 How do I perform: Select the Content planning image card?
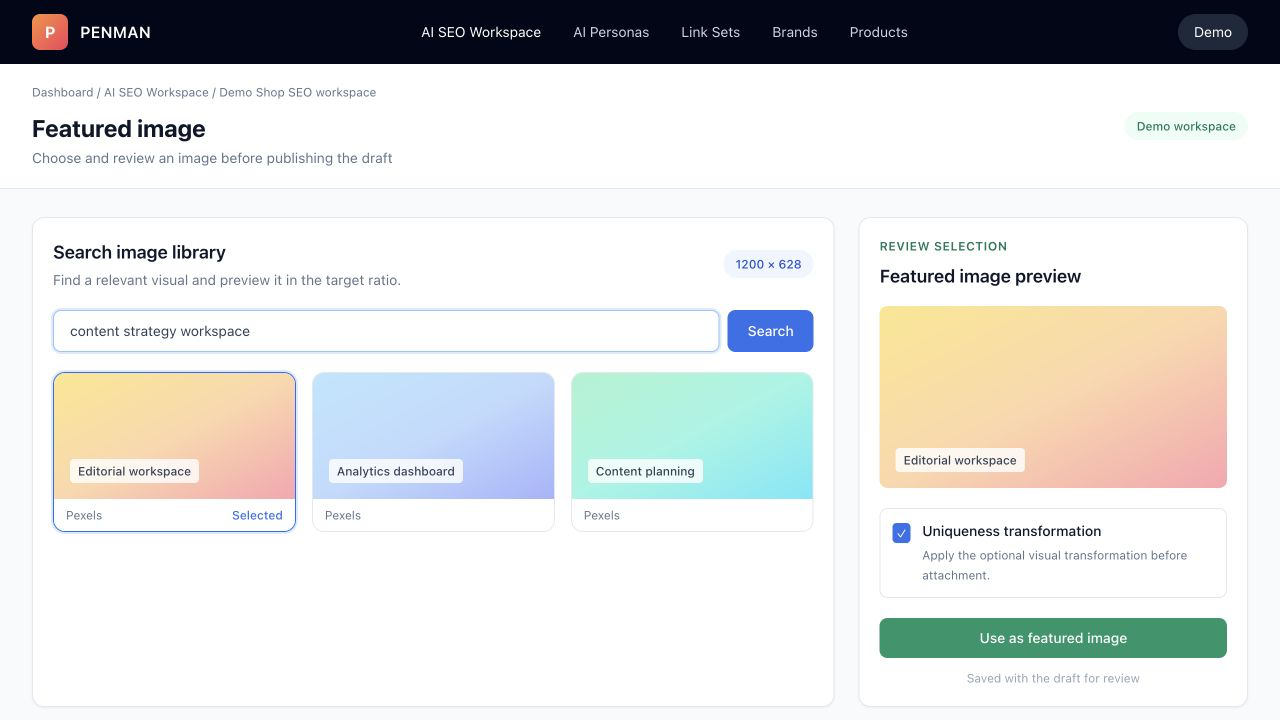pos(692,452)
